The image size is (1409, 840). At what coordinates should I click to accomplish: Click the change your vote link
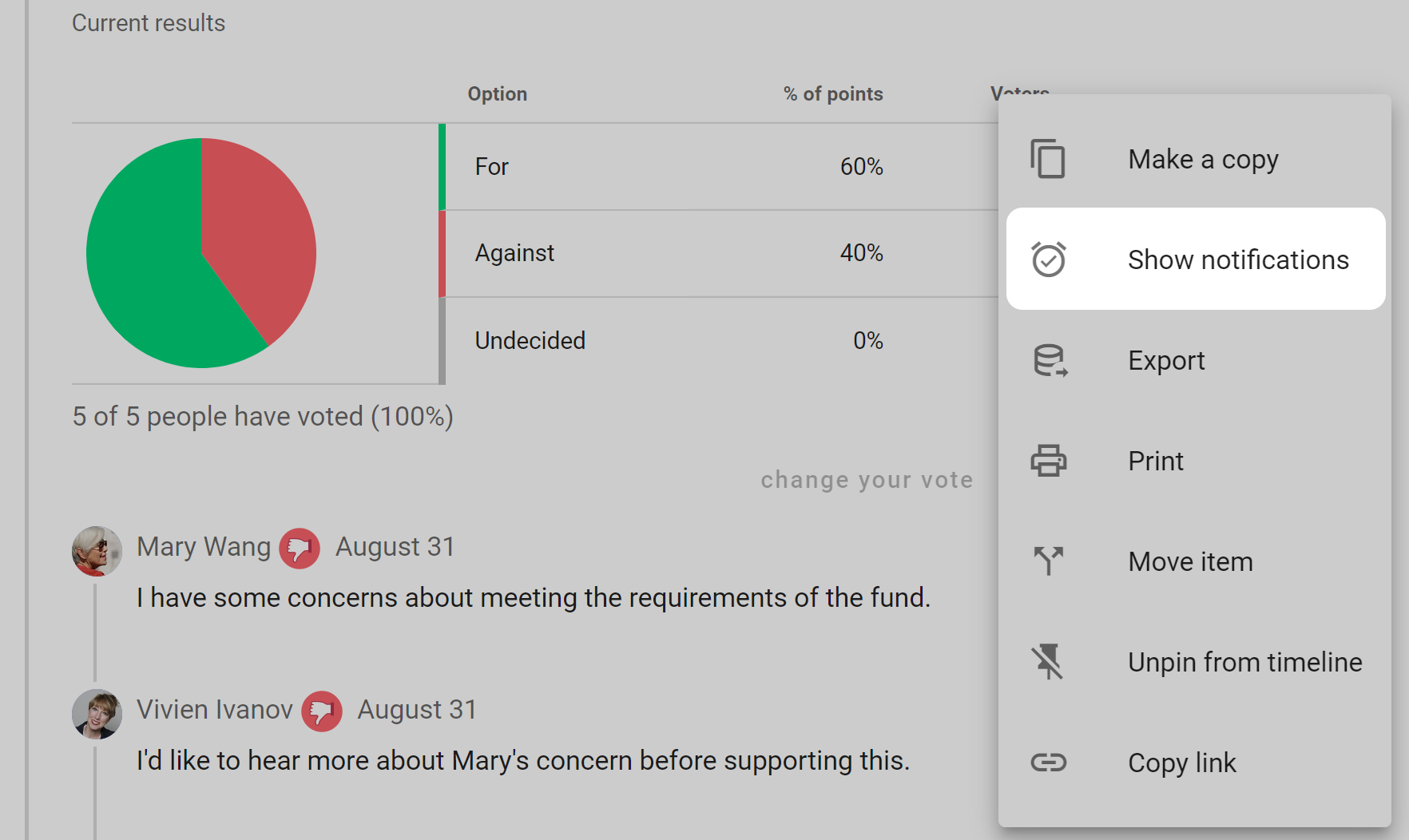[x=867, y=479]
